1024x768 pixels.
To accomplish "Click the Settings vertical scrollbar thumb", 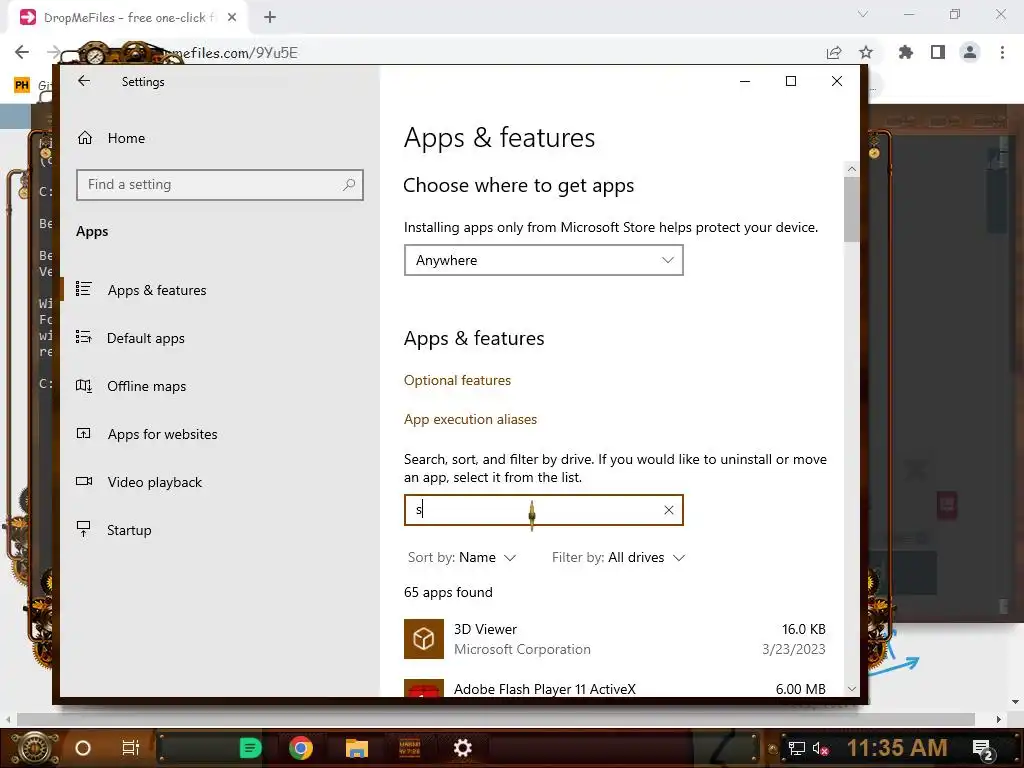I will [x=852, y=210].
